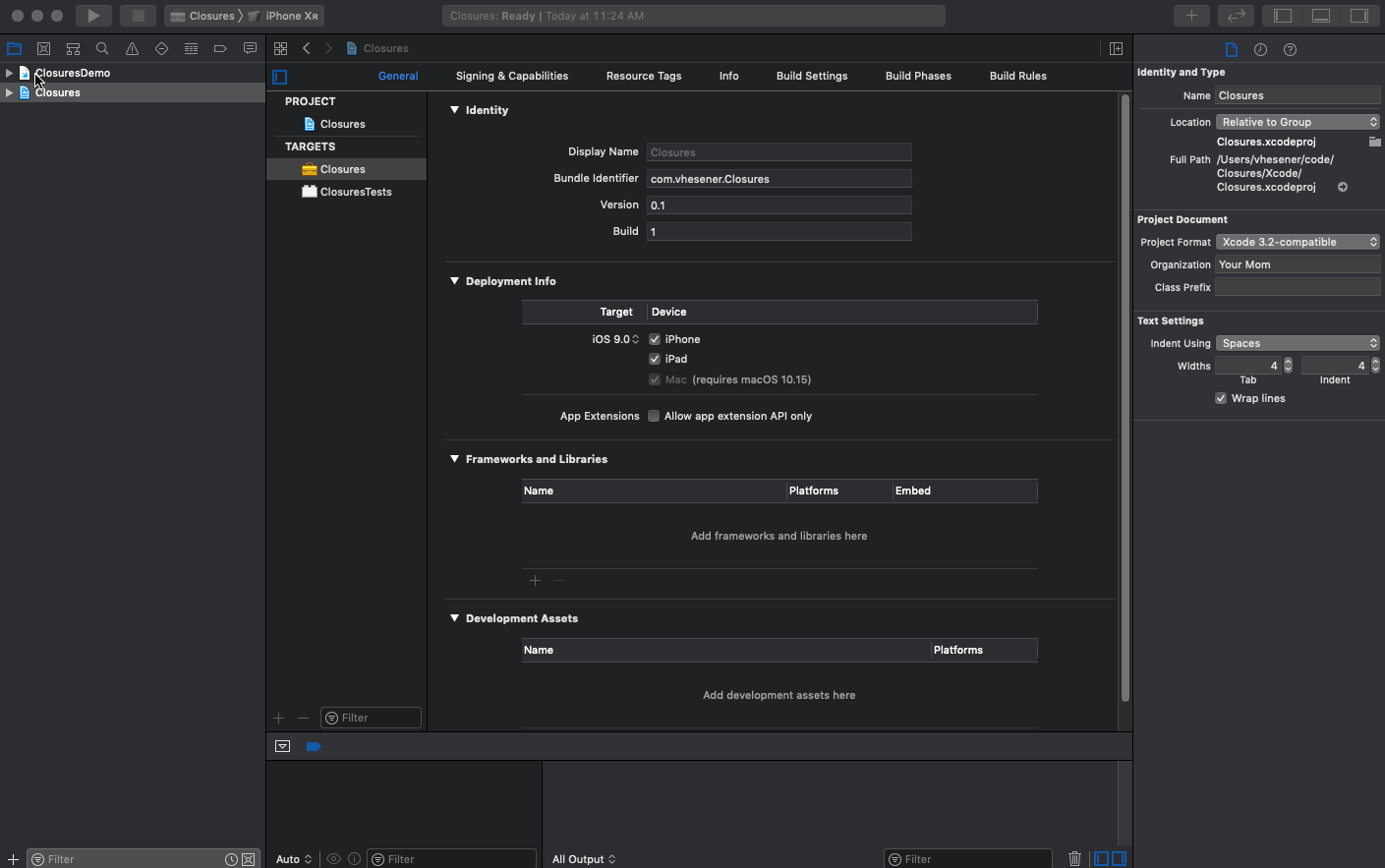Image resolution: width=1385 pixels, height=868 pixels.
Task: Select iPhone XR run destination
Action: point(284,16)
